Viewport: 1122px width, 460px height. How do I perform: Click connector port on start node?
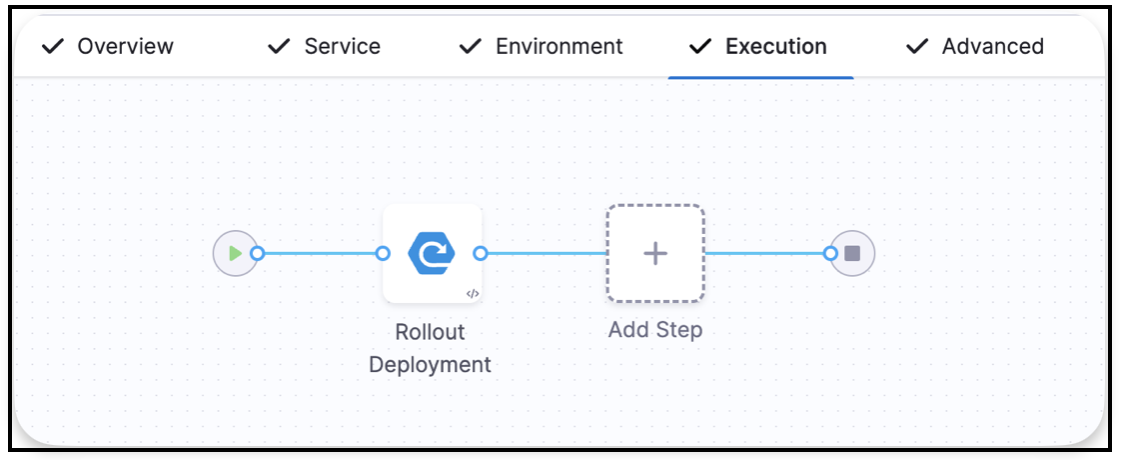coord(257,254)
